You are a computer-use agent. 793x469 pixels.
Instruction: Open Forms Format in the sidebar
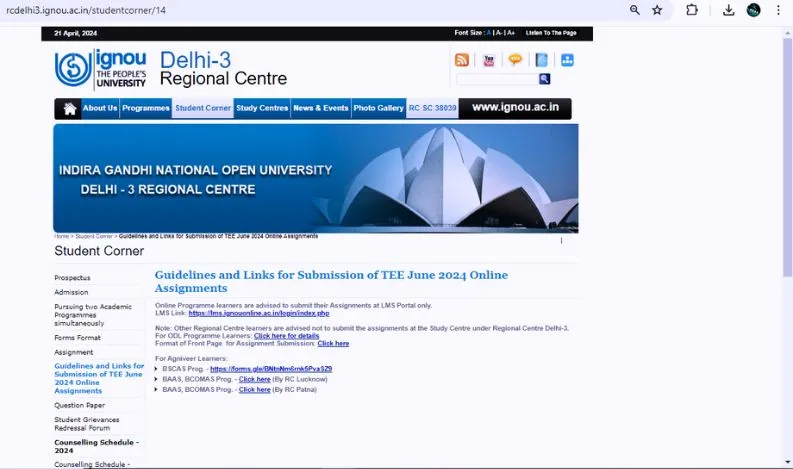pyautogui.click(x=77, y=337)
